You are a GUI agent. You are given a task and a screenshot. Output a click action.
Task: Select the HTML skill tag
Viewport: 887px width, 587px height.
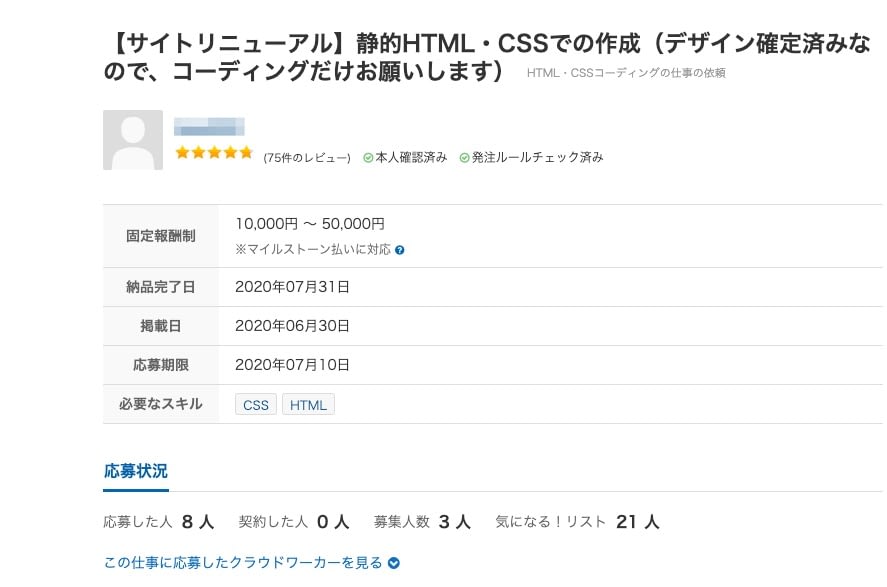pos(308,405)
